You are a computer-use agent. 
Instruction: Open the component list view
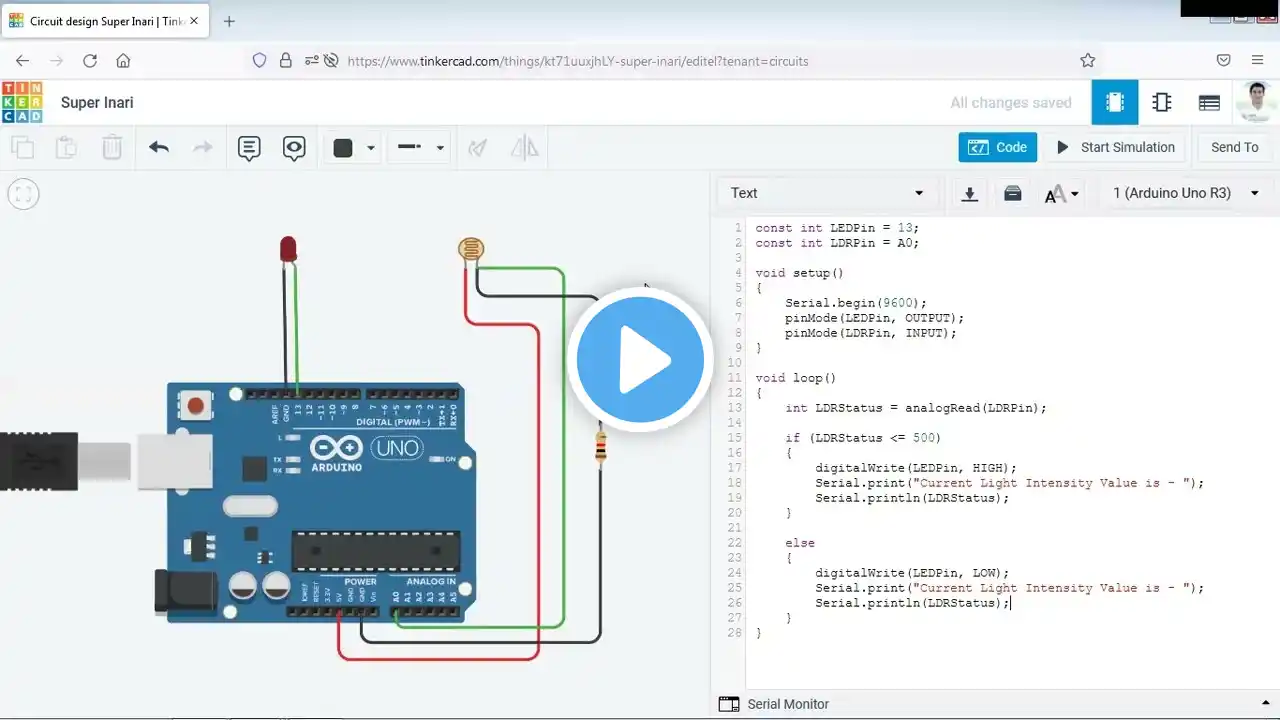click(1209, 102)
